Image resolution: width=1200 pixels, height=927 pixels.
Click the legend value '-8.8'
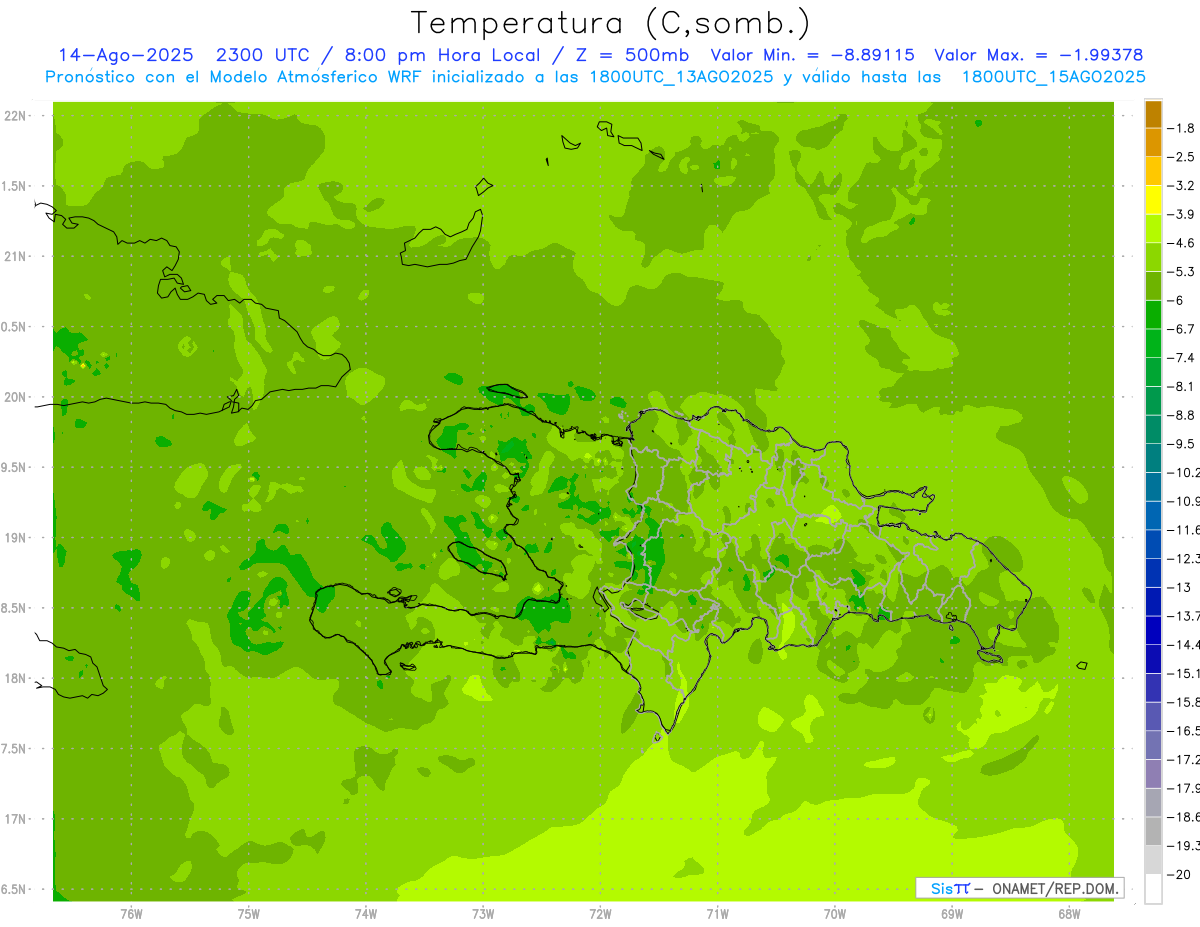pos(1181,415)
